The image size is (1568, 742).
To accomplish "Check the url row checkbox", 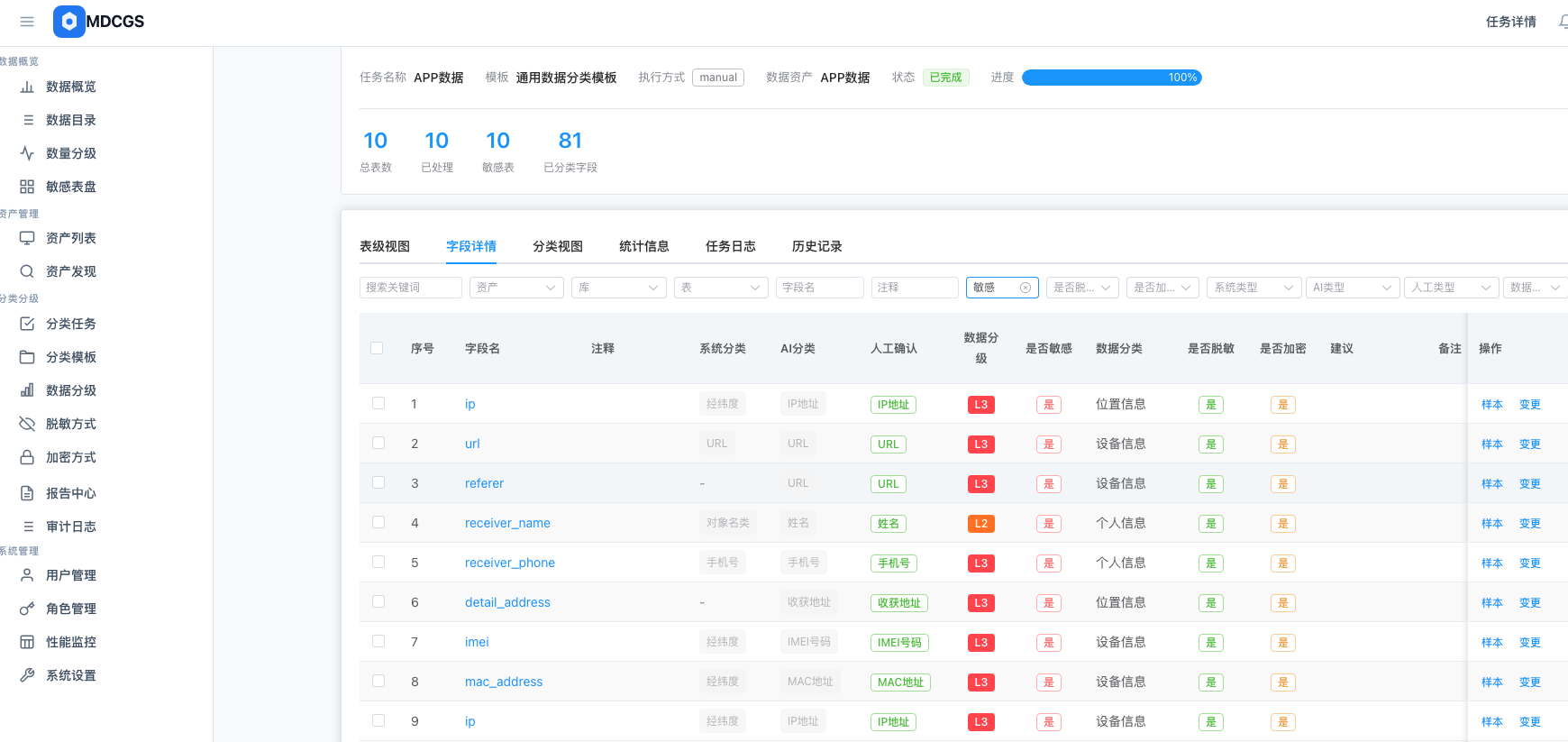I will click(378, 444).
